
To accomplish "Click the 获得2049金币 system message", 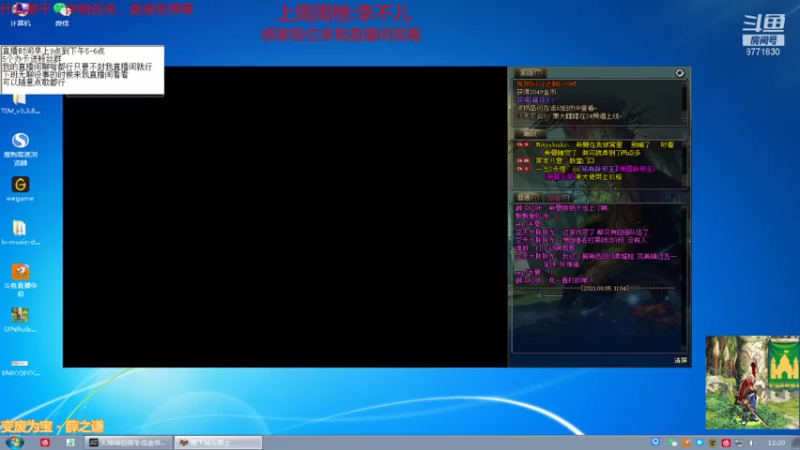I will (x=536, y=92).
